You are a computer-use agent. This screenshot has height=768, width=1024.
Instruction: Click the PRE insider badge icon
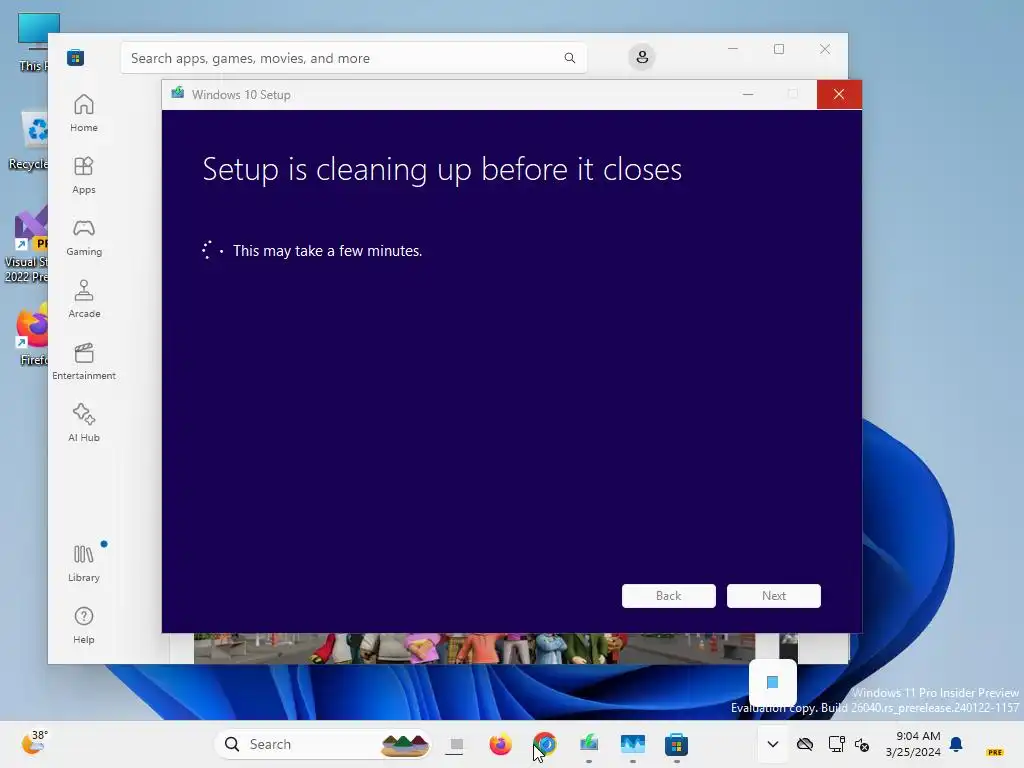point(995,752)
